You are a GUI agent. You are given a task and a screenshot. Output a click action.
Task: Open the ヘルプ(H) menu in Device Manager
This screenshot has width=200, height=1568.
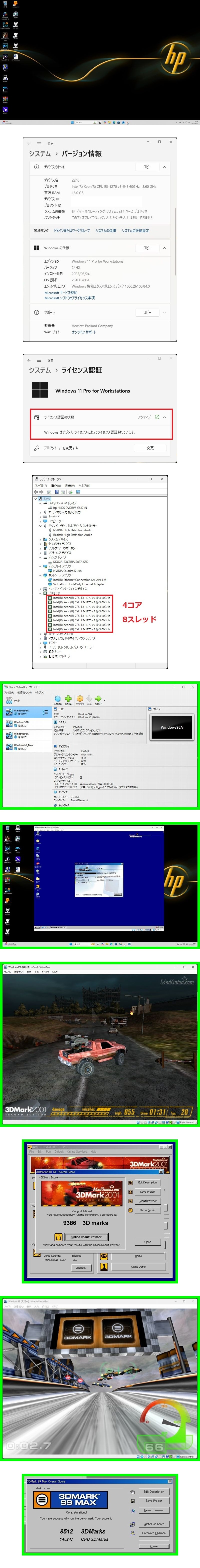click(x=84, y=486)
